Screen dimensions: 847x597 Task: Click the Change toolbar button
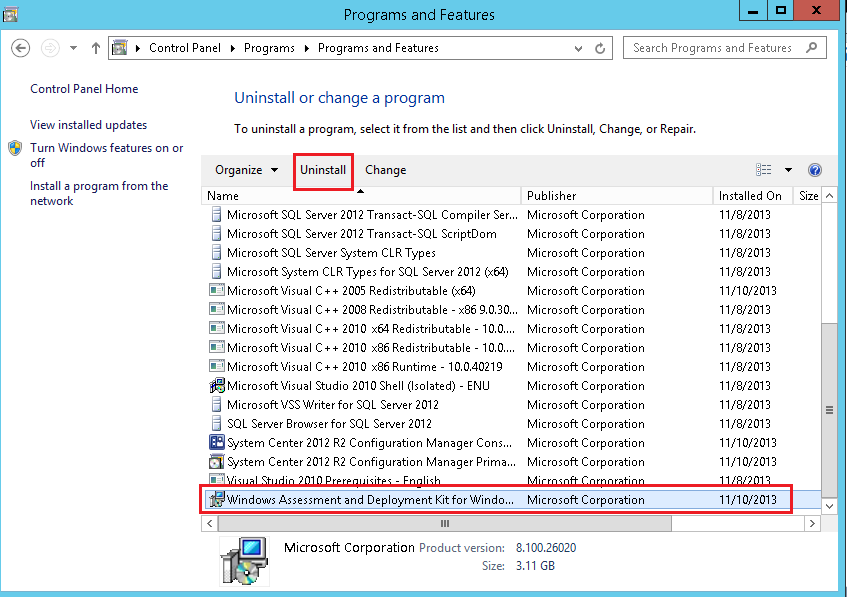pos(385,170)
